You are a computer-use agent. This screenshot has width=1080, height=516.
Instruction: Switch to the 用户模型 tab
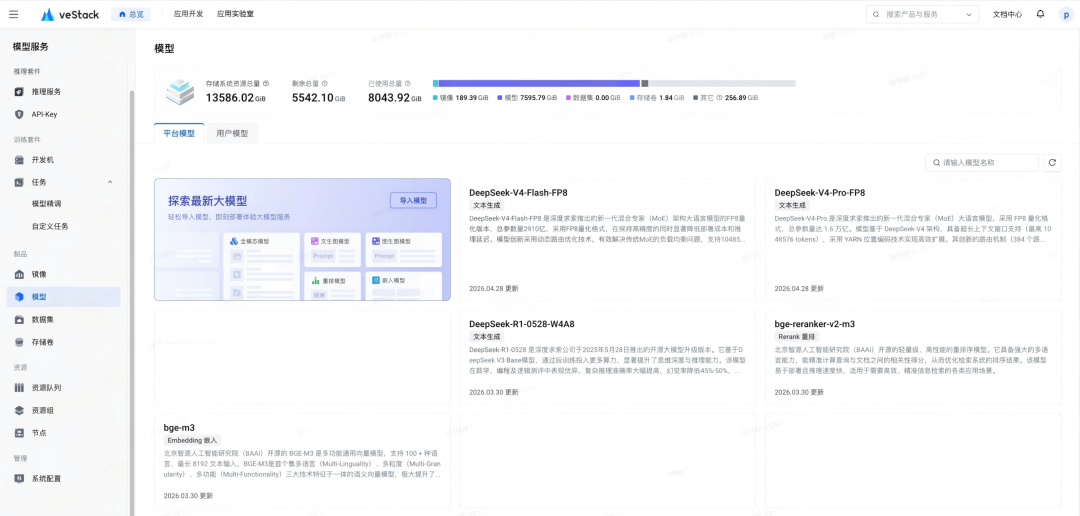[232, 134]
